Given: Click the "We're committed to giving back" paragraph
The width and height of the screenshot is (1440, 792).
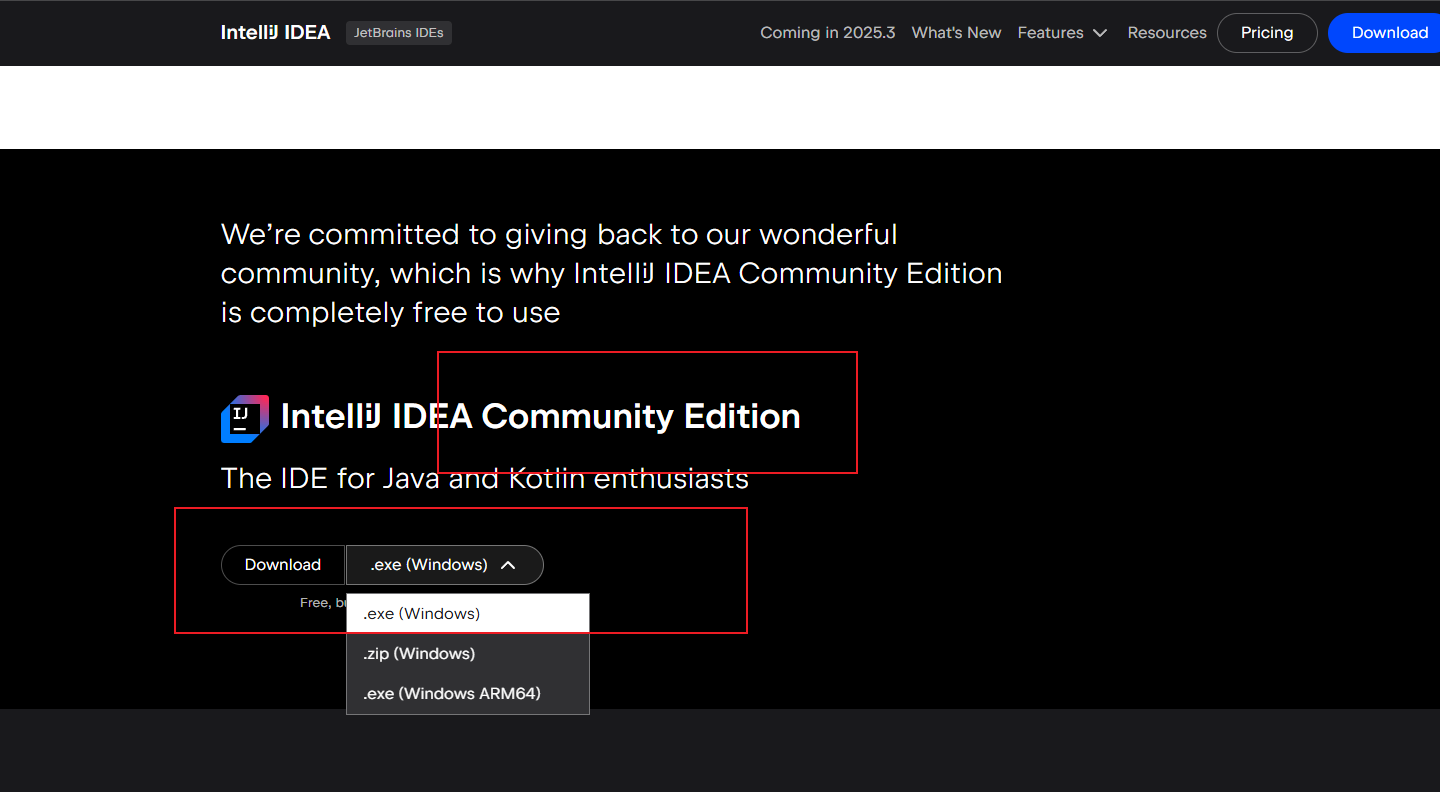Looking at the screenshot, I should click(x=611, y=273).
